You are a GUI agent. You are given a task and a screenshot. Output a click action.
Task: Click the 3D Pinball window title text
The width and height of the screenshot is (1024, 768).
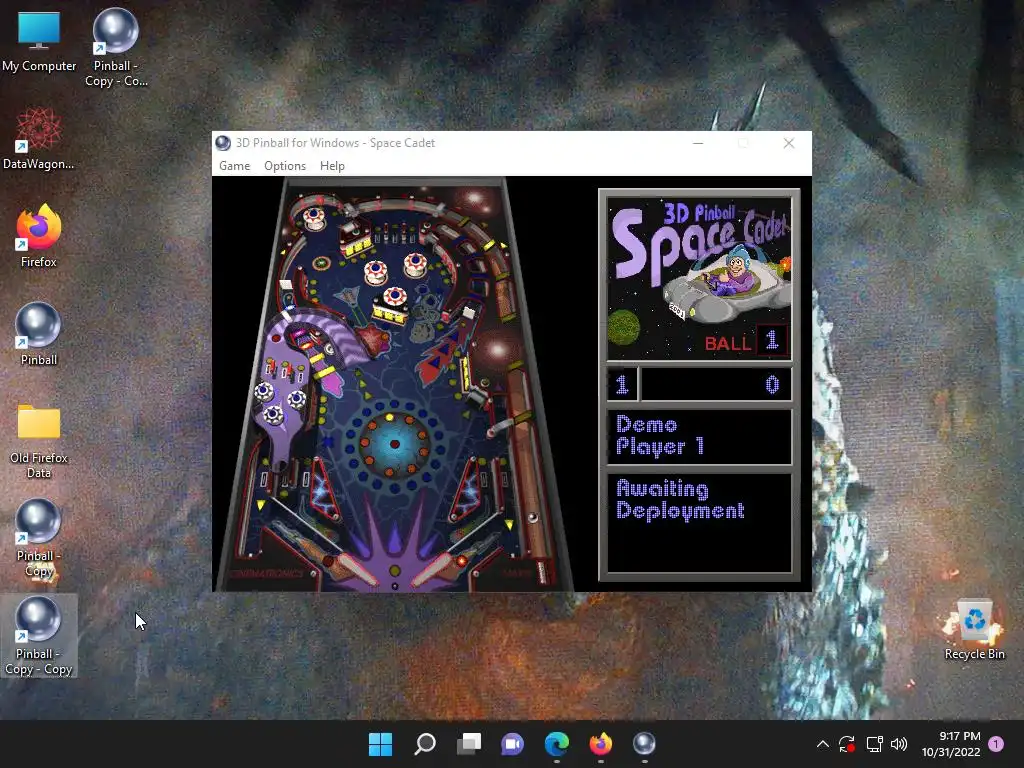point(335,143)
